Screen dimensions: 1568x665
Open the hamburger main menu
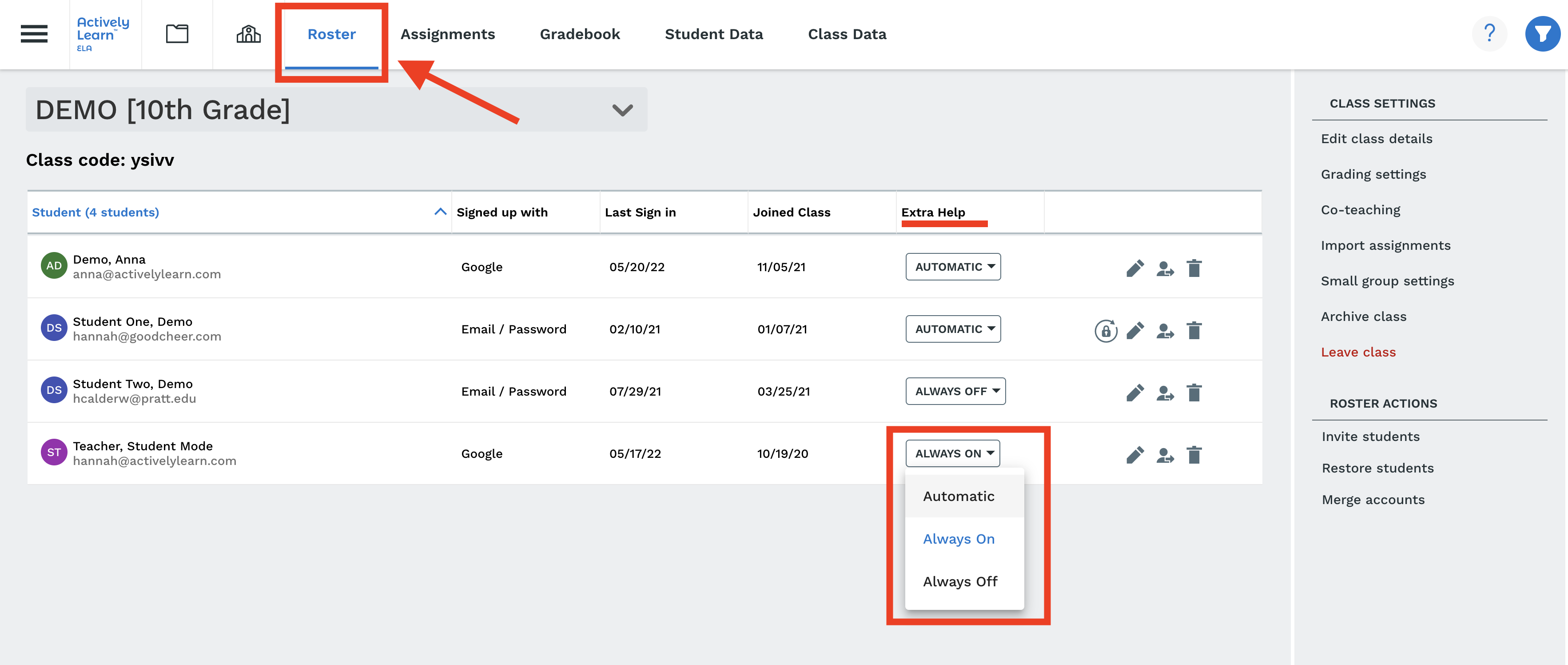(x=34, y=34)
